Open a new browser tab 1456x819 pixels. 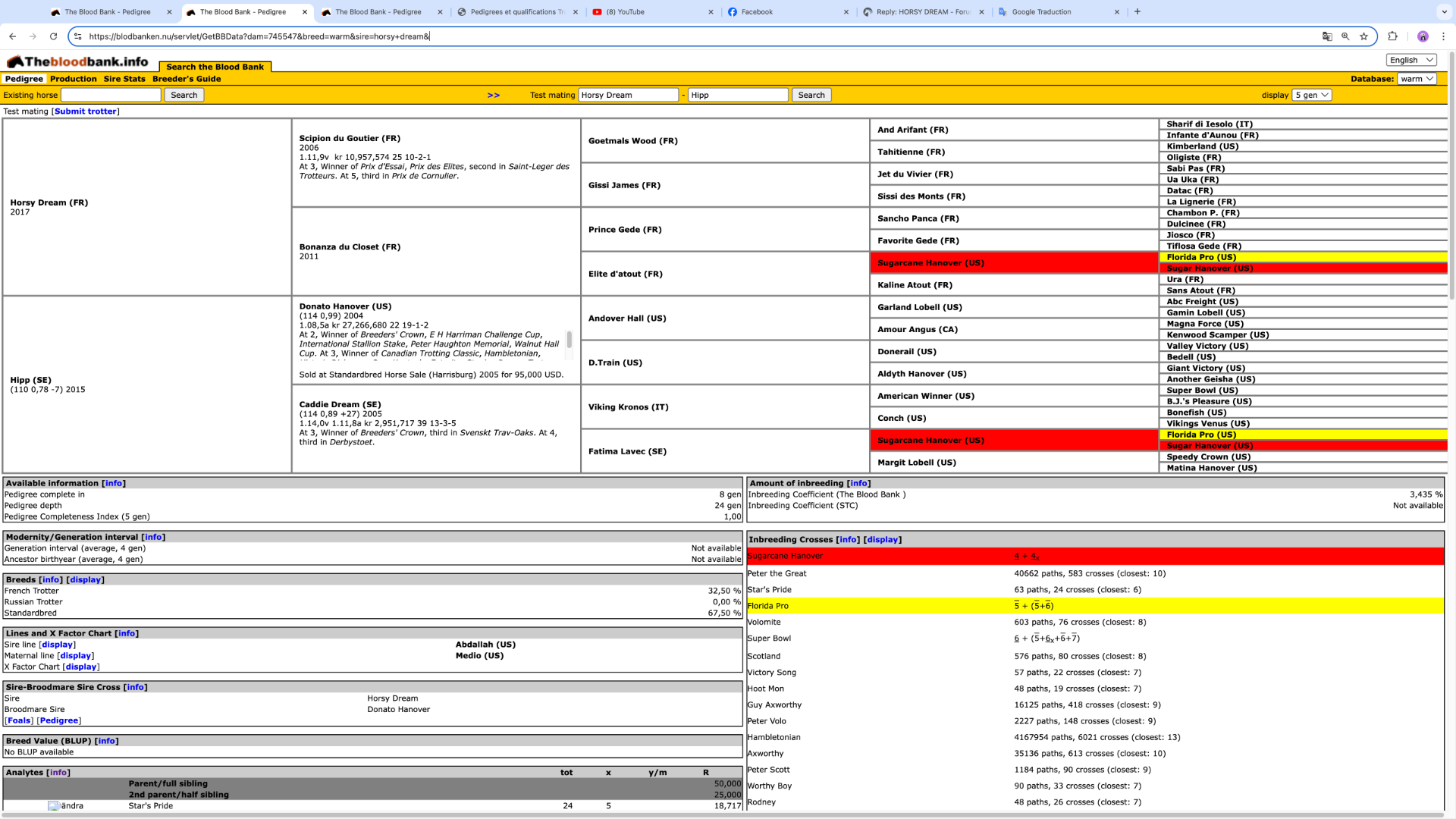pos(1137,11)
